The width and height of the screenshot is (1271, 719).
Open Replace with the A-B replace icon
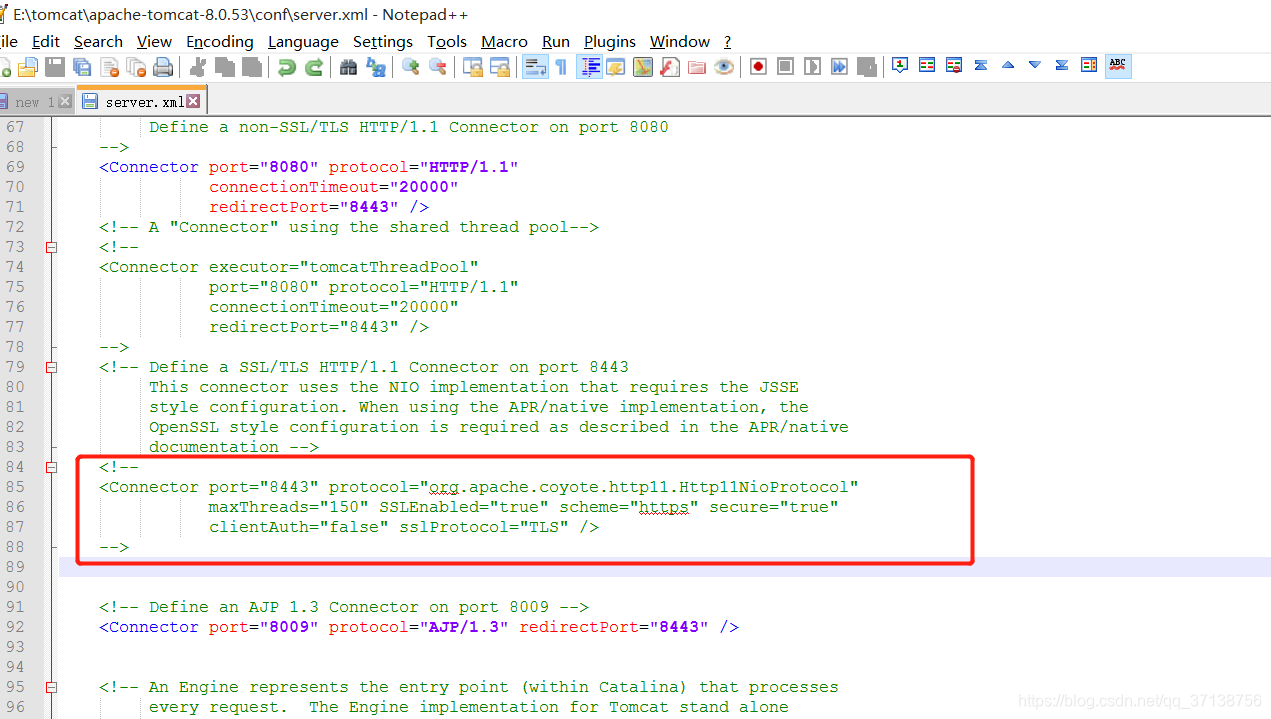coord(376,66)
